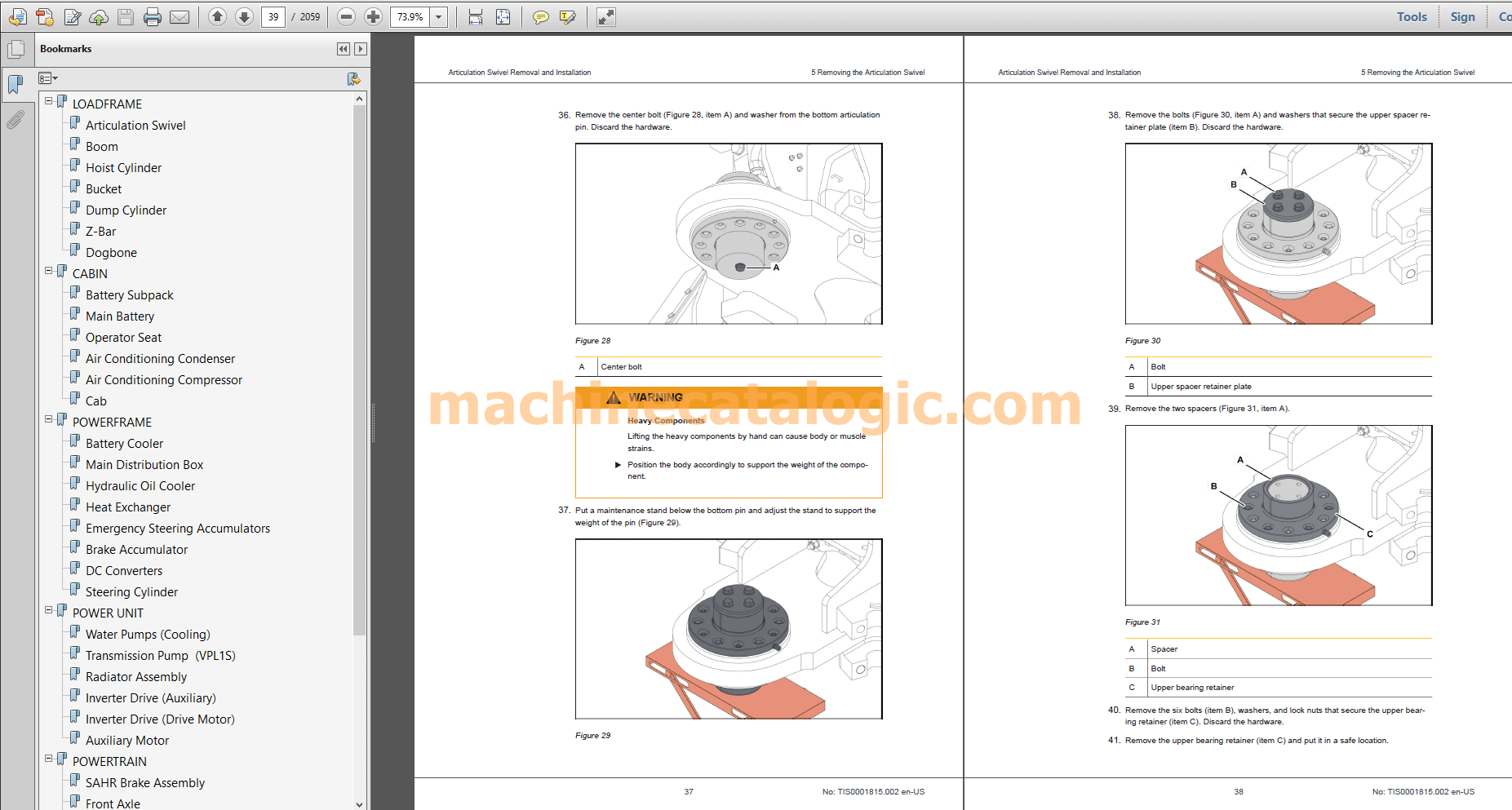Open the Tools pane
This screenshot has height=810, width=1512.
point(1412,16)
